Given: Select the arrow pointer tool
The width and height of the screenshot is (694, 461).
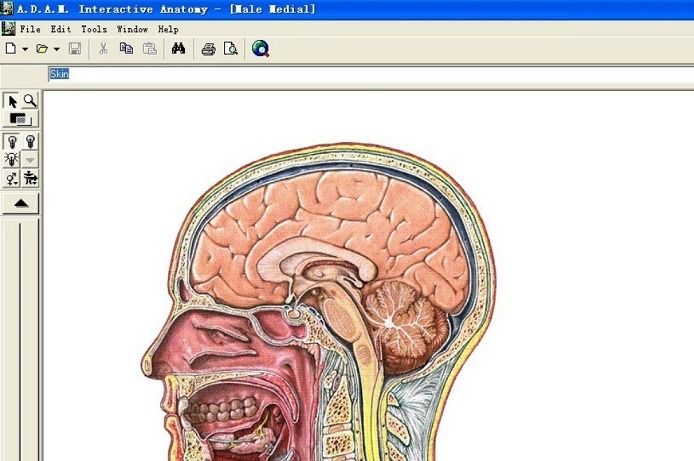Looking at the screenshot, I should (13, 101).
